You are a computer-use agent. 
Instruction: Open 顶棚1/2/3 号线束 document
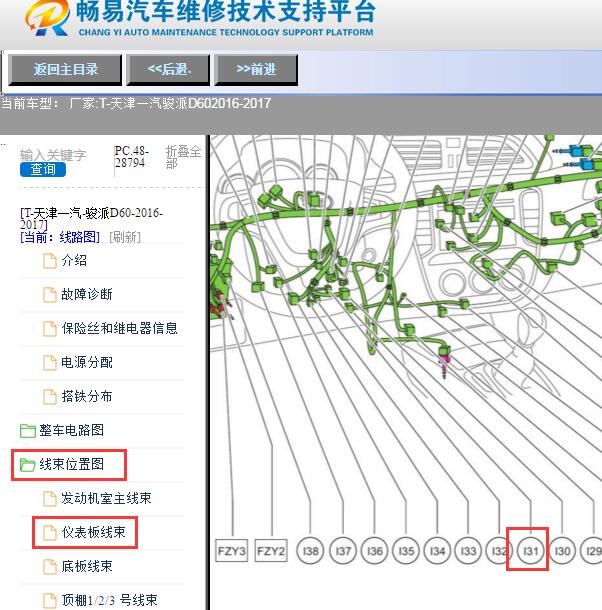pos(109,600)
